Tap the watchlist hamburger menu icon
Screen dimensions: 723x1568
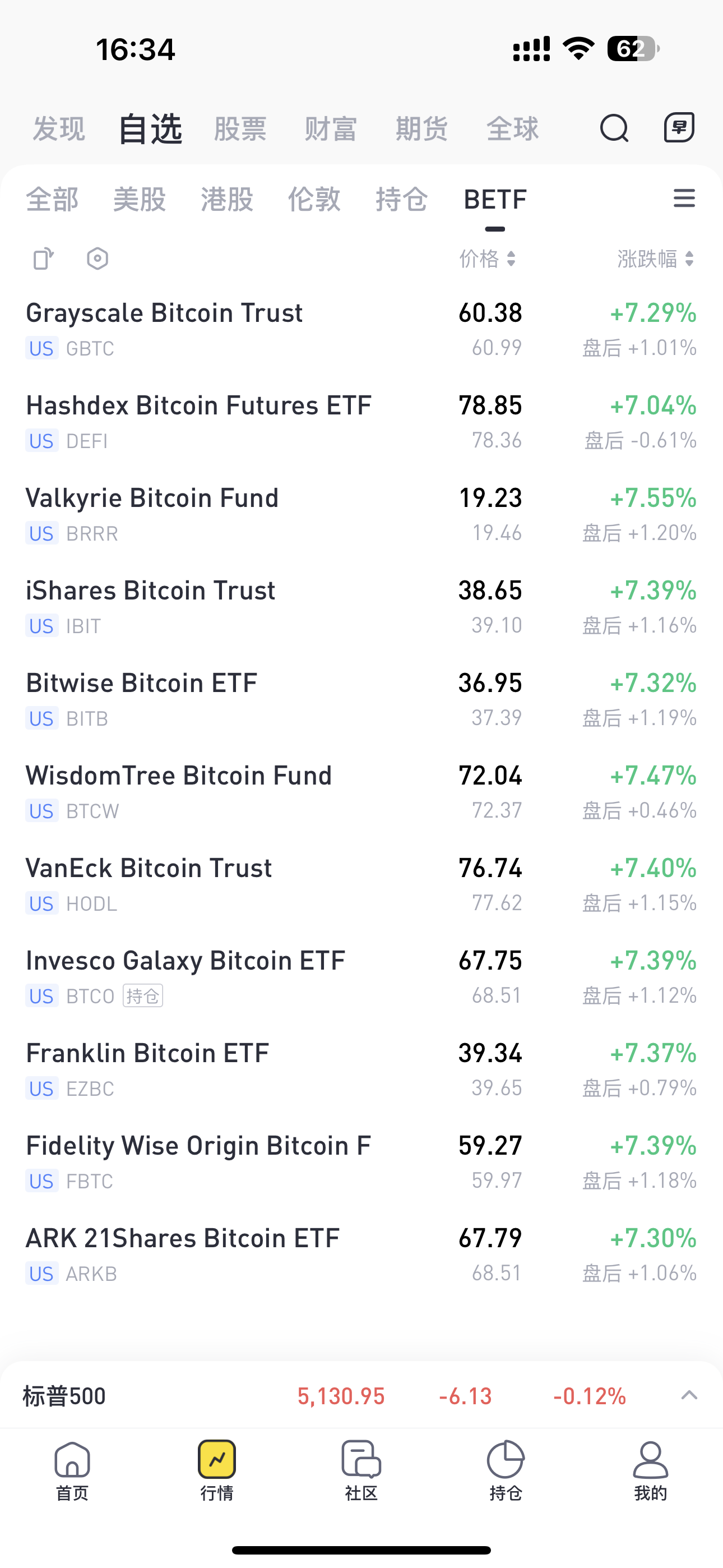[x=684, y=199]
